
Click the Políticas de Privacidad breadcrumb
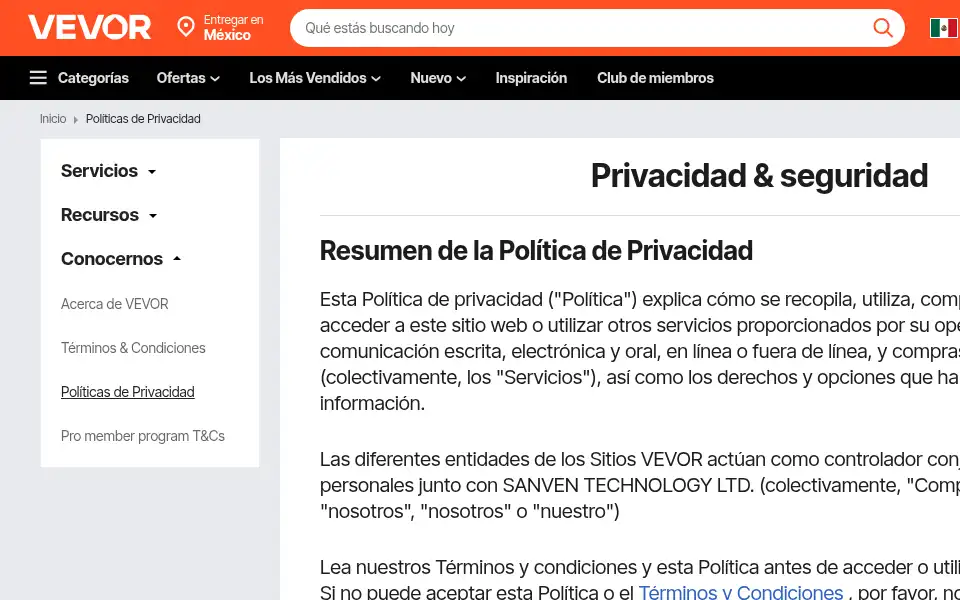coord(143,119)
